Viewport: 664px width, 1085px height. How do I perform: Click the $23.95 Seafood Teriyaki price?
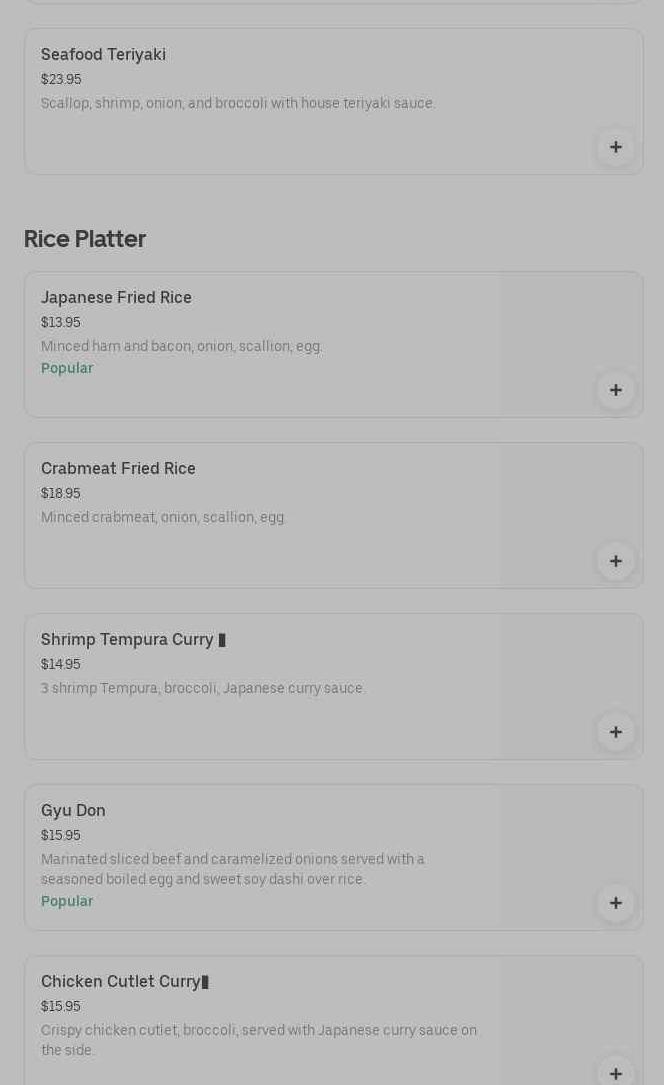[61, 80]
